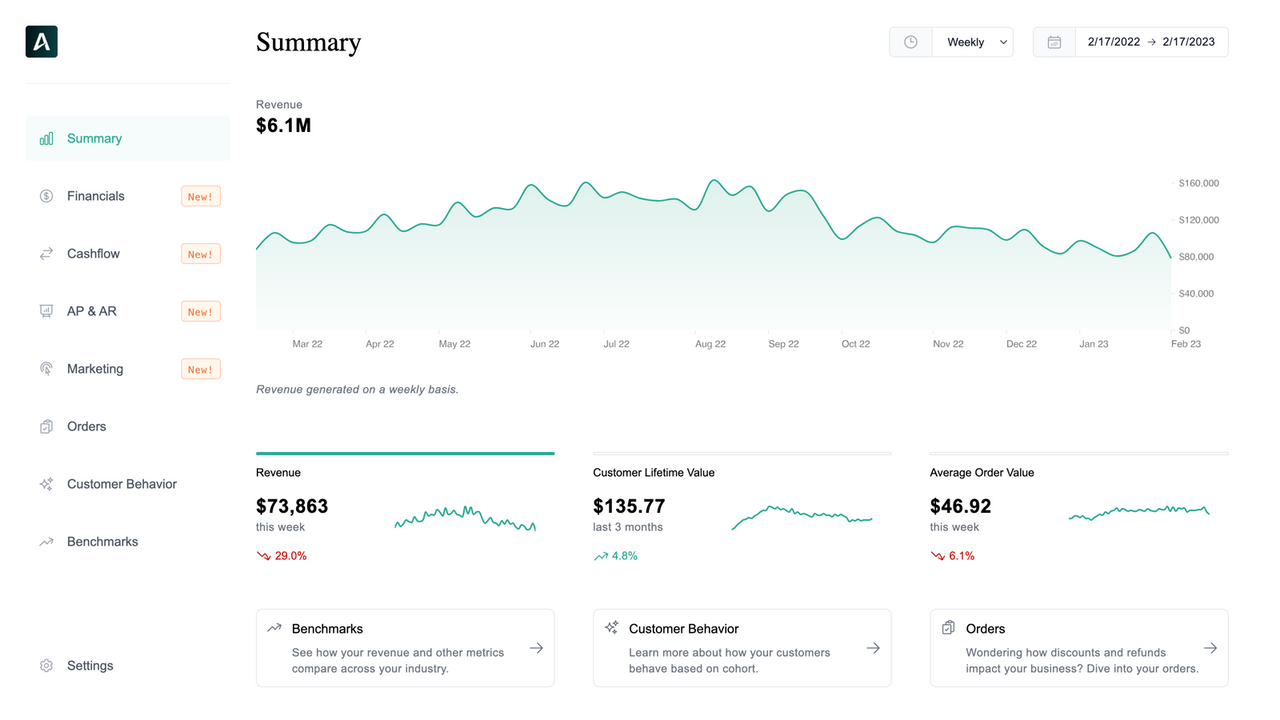Click the clipboard icon in Orders card
Viewport: 1280px width, 720px height.
click(948, 628)
